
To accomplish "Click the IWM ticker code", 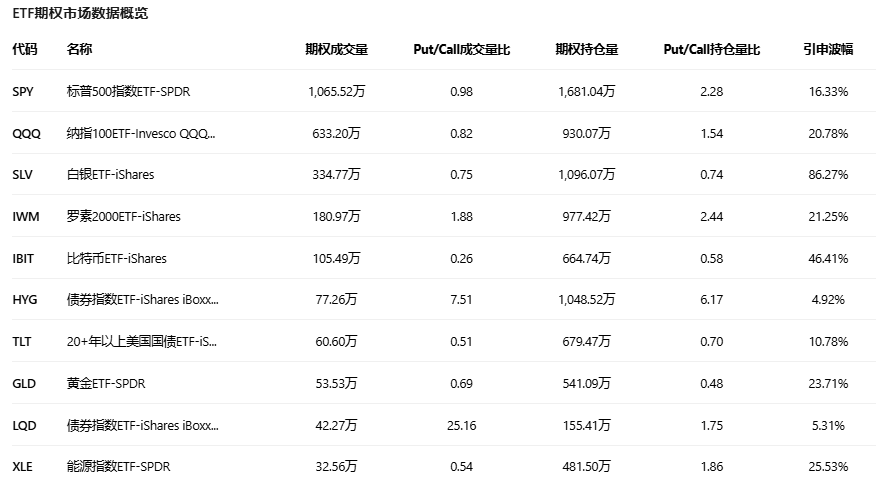I will point(25,216).
